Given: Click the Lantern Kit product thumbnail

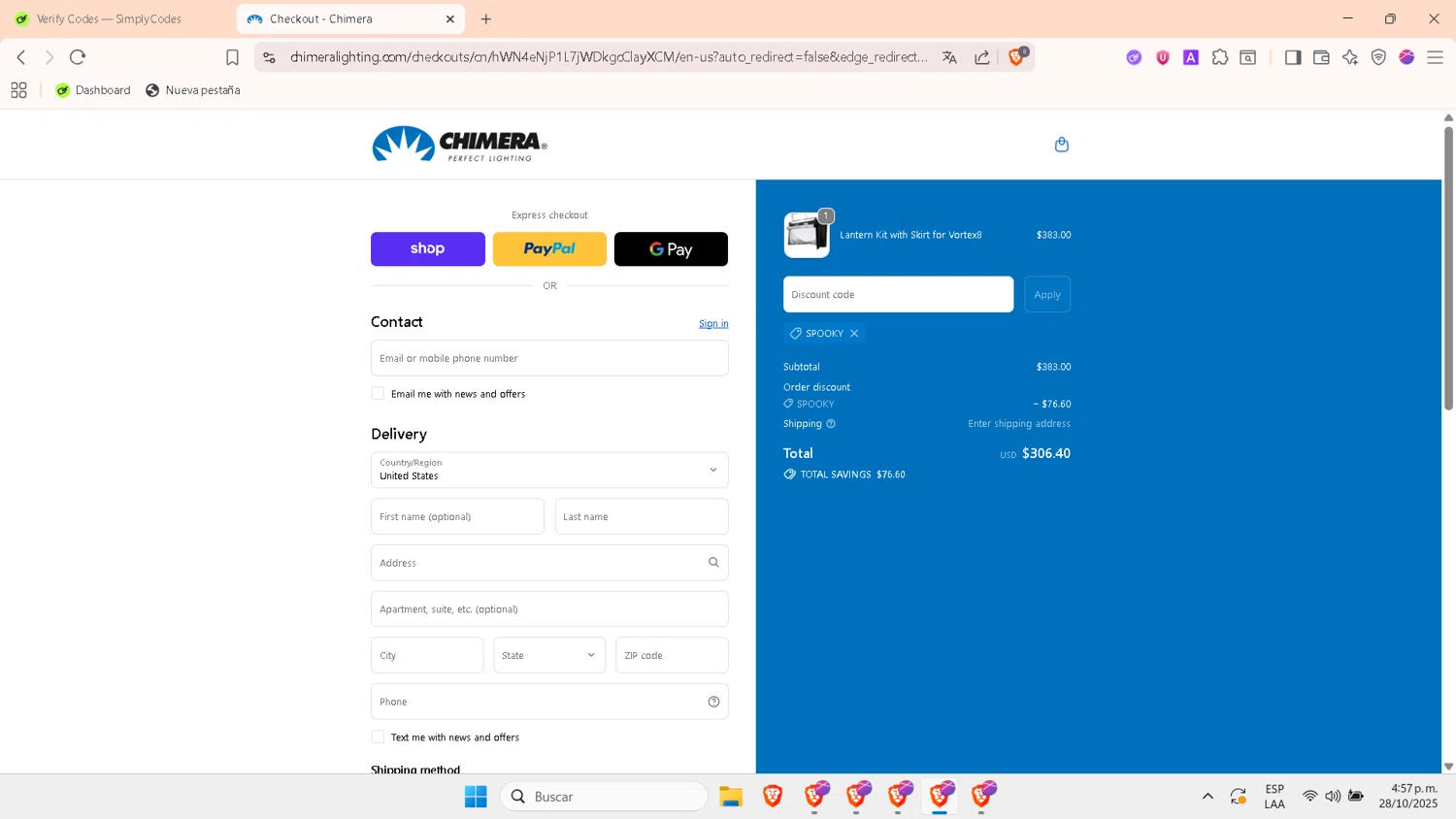Looking at the screenshot, I should [x=807, y=235].
